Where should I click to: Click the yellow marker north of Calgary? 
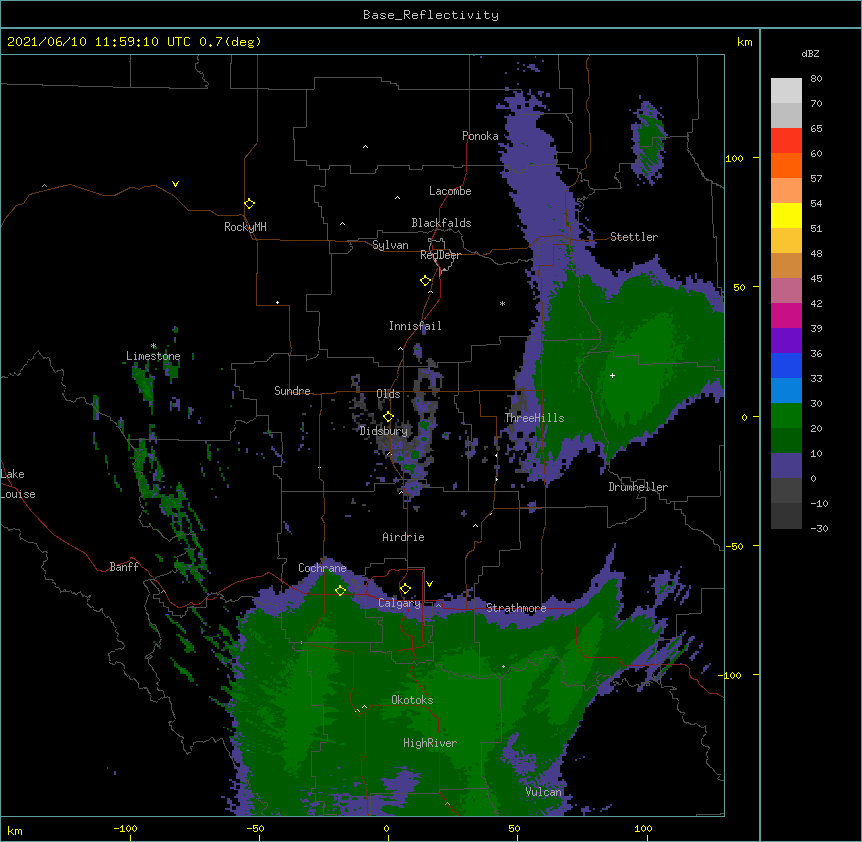click(x=405, y=589)
